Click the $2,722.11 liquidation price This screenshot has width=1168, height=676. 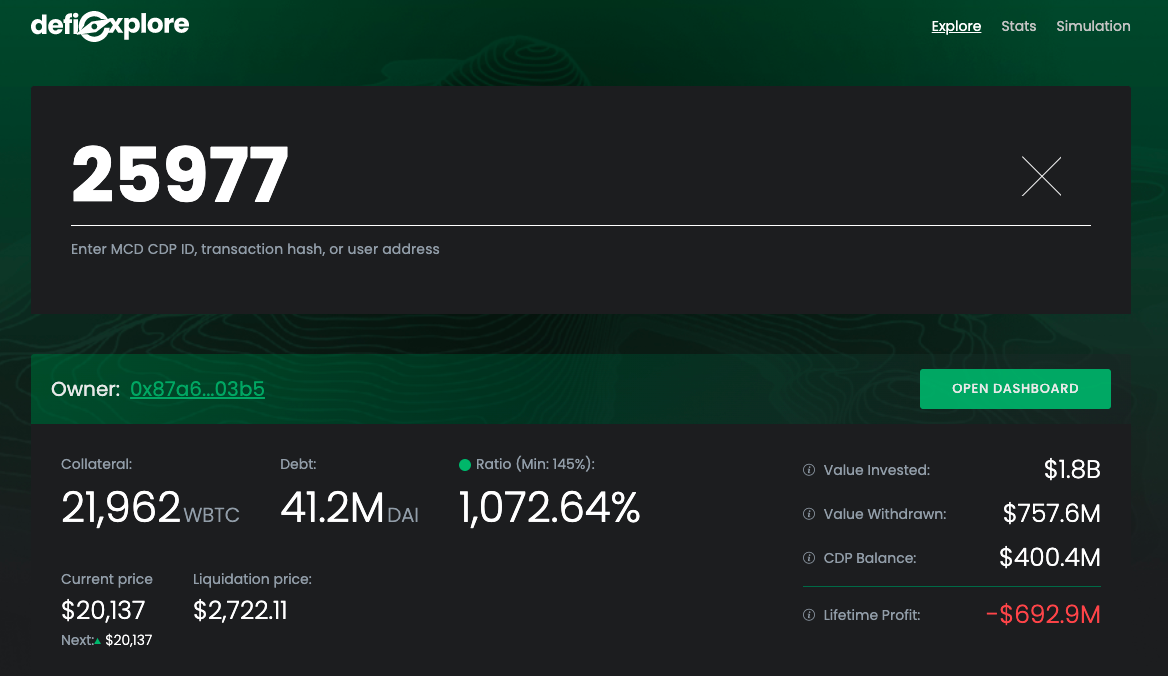[x=240, y=610]
